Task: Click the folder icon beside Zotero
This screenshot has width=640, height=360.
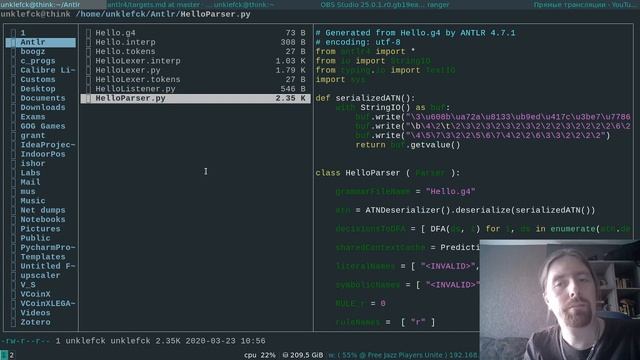Action: click(x=13, y=322)
